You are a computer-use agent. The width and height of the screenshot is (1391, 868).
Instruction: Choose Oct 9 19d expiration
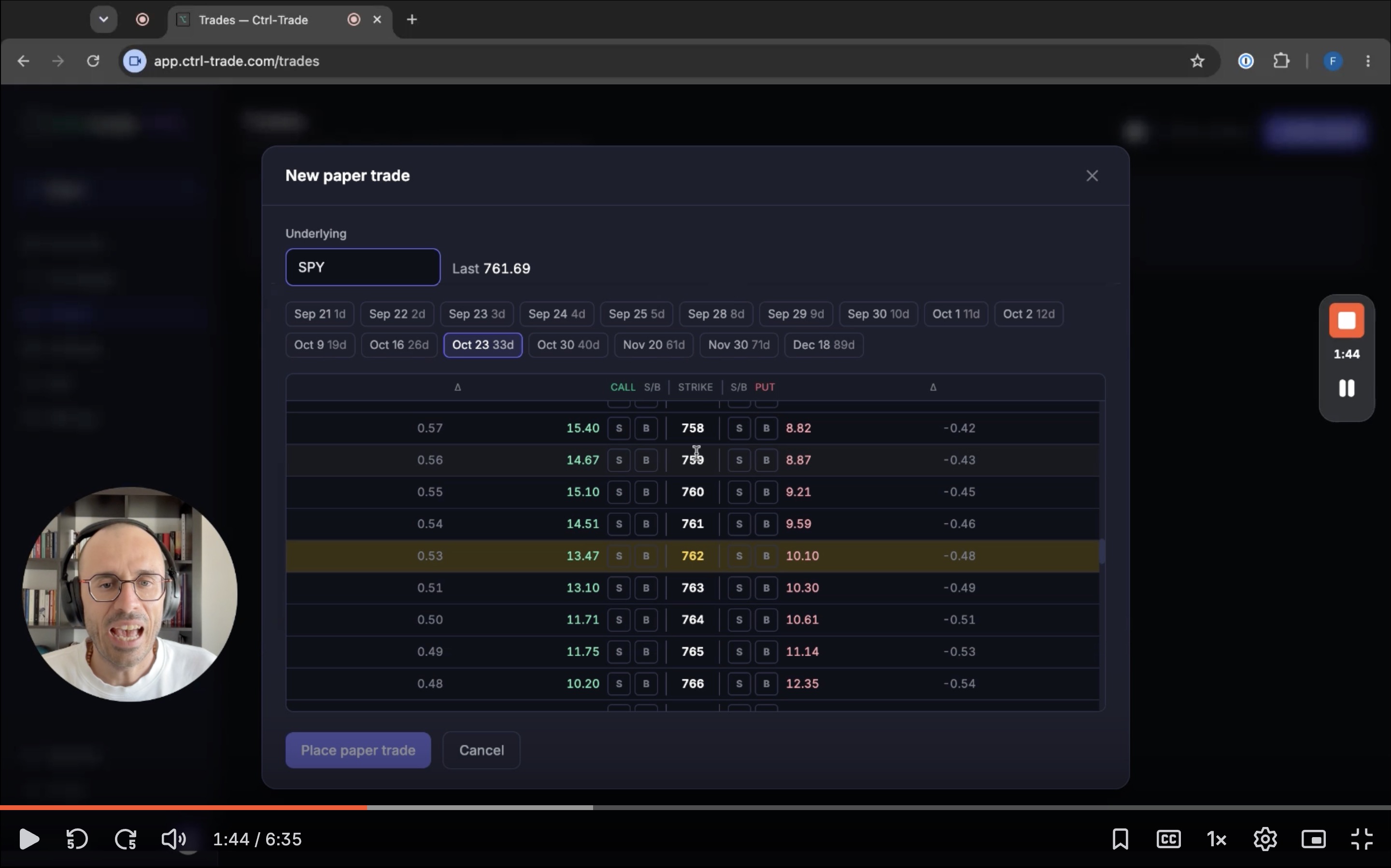(320, 345)
